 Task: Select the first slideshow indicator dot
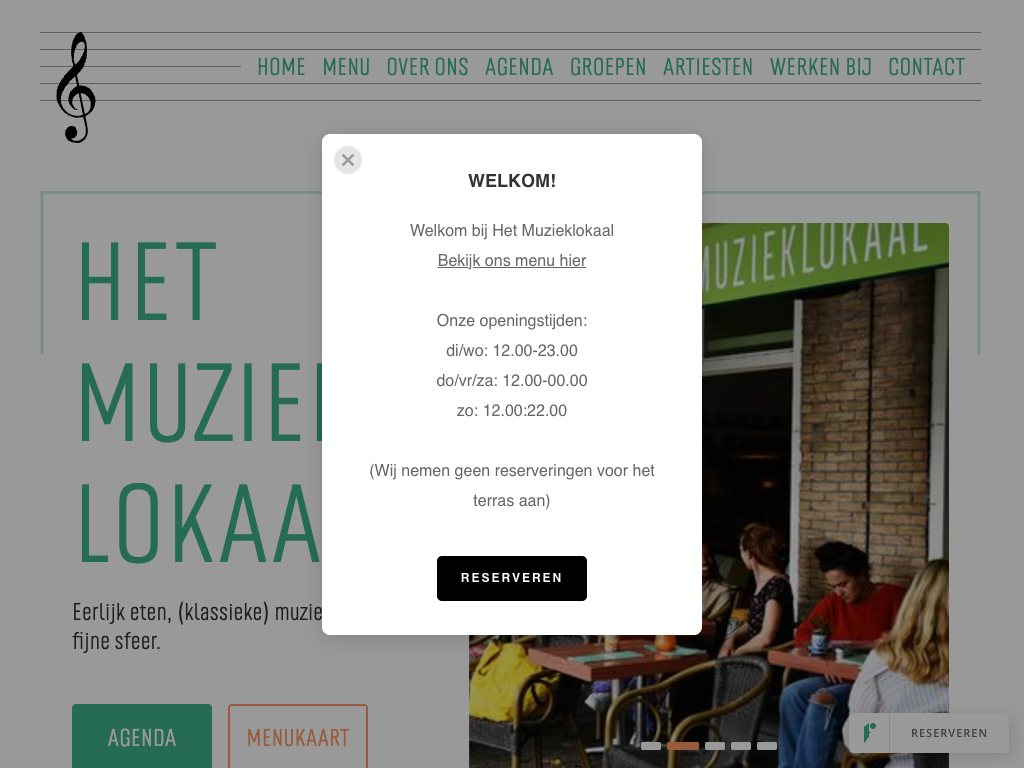650,746
